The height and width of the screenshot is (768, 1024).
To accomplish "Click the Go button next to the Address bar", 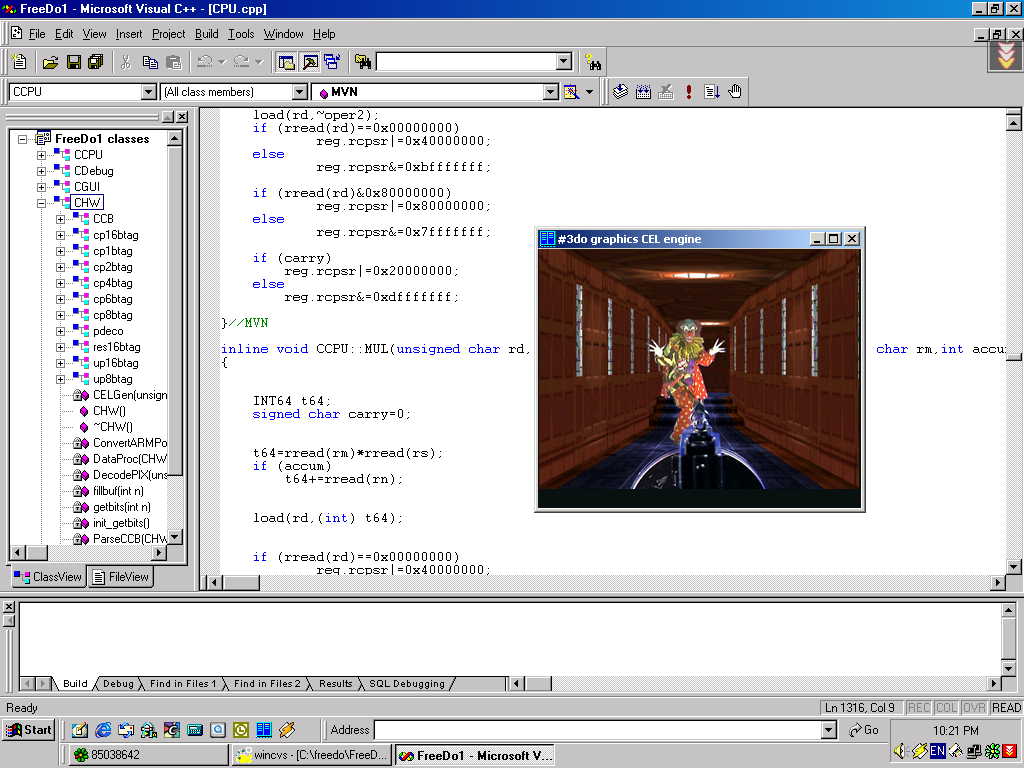I will coord(863,730).
